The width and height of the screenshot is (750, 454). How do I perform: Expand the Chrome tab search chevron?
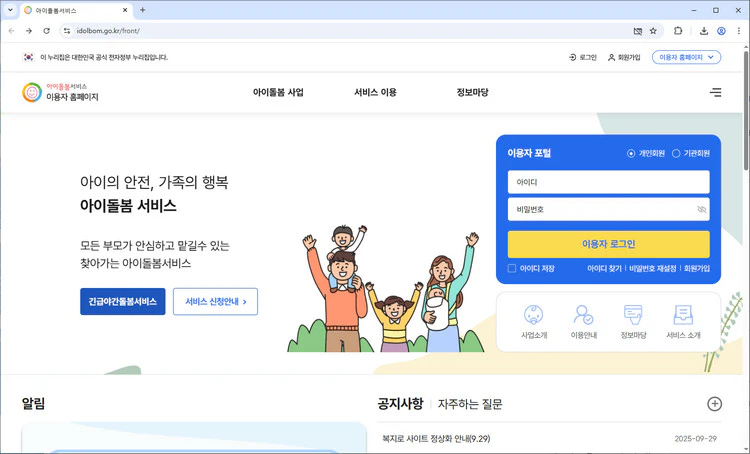tap(10, 10)
